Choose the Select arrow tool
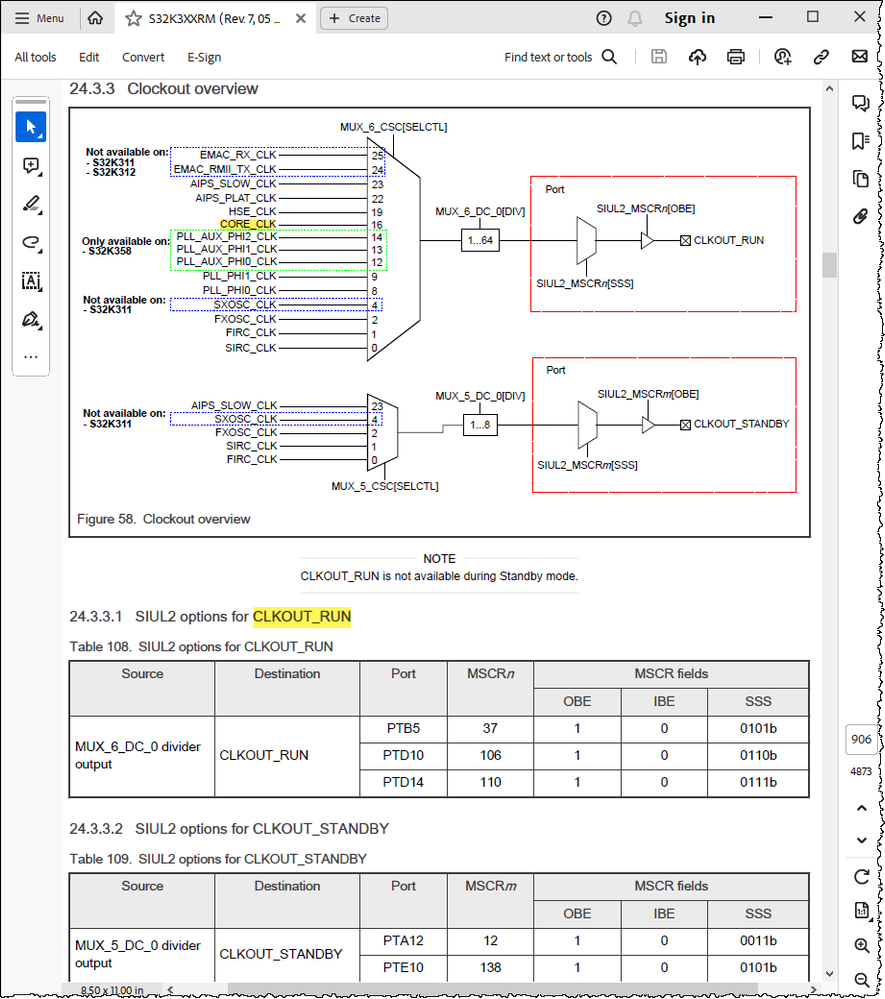The image size is (885, 999). coord(31,127)
